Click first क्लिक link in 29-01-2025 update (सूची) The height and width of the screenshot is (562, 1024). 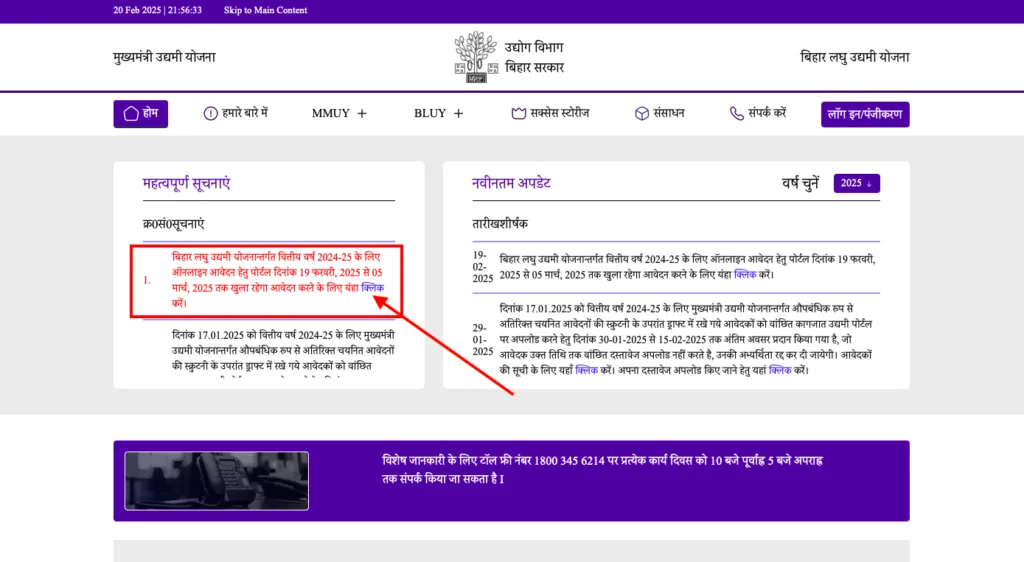586,370
